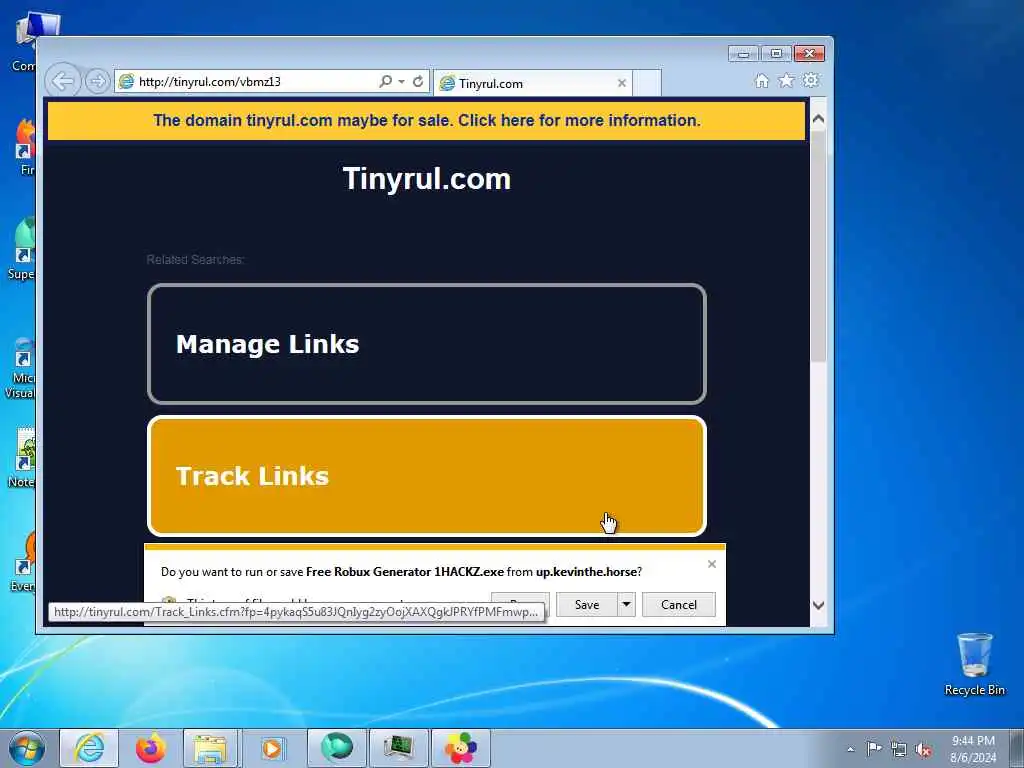Open the colorful flower taskbar app
This screenshot has width=1024, height=768.
(x=460, y=748)
